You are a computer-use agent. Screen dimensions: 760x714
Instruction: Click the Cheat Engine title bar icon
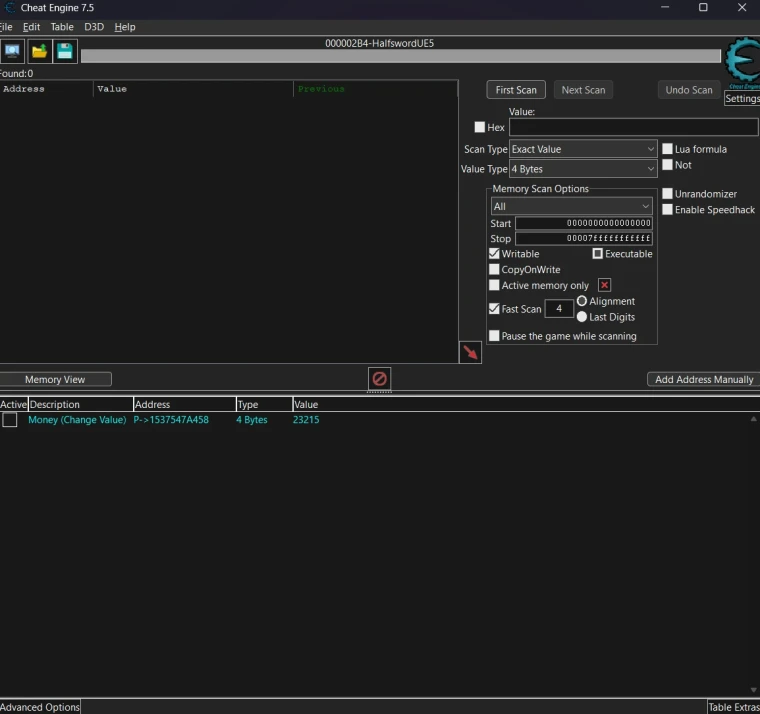pos(9,8)
